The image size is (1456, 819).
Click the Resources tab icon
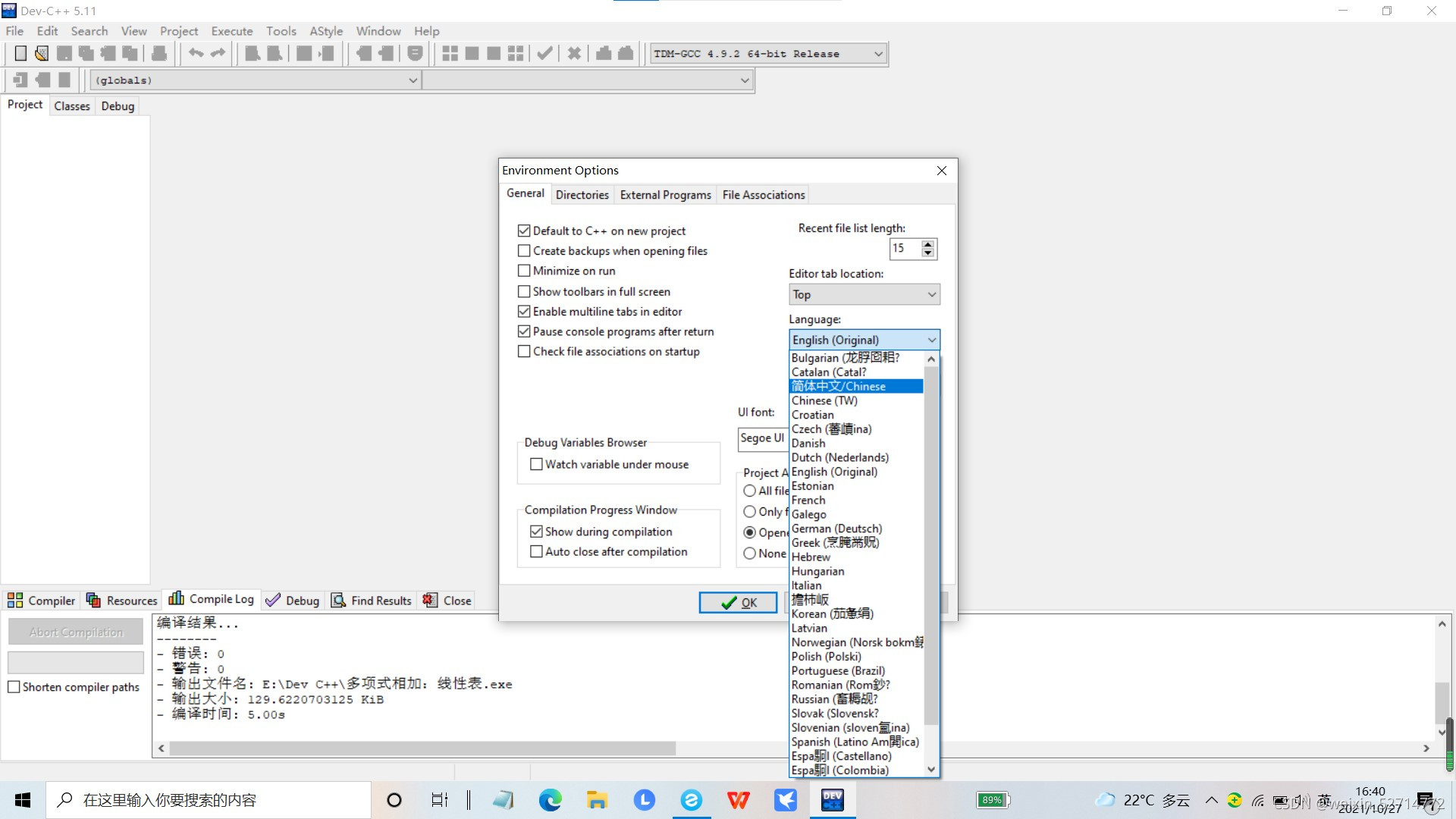coord(94,601)
